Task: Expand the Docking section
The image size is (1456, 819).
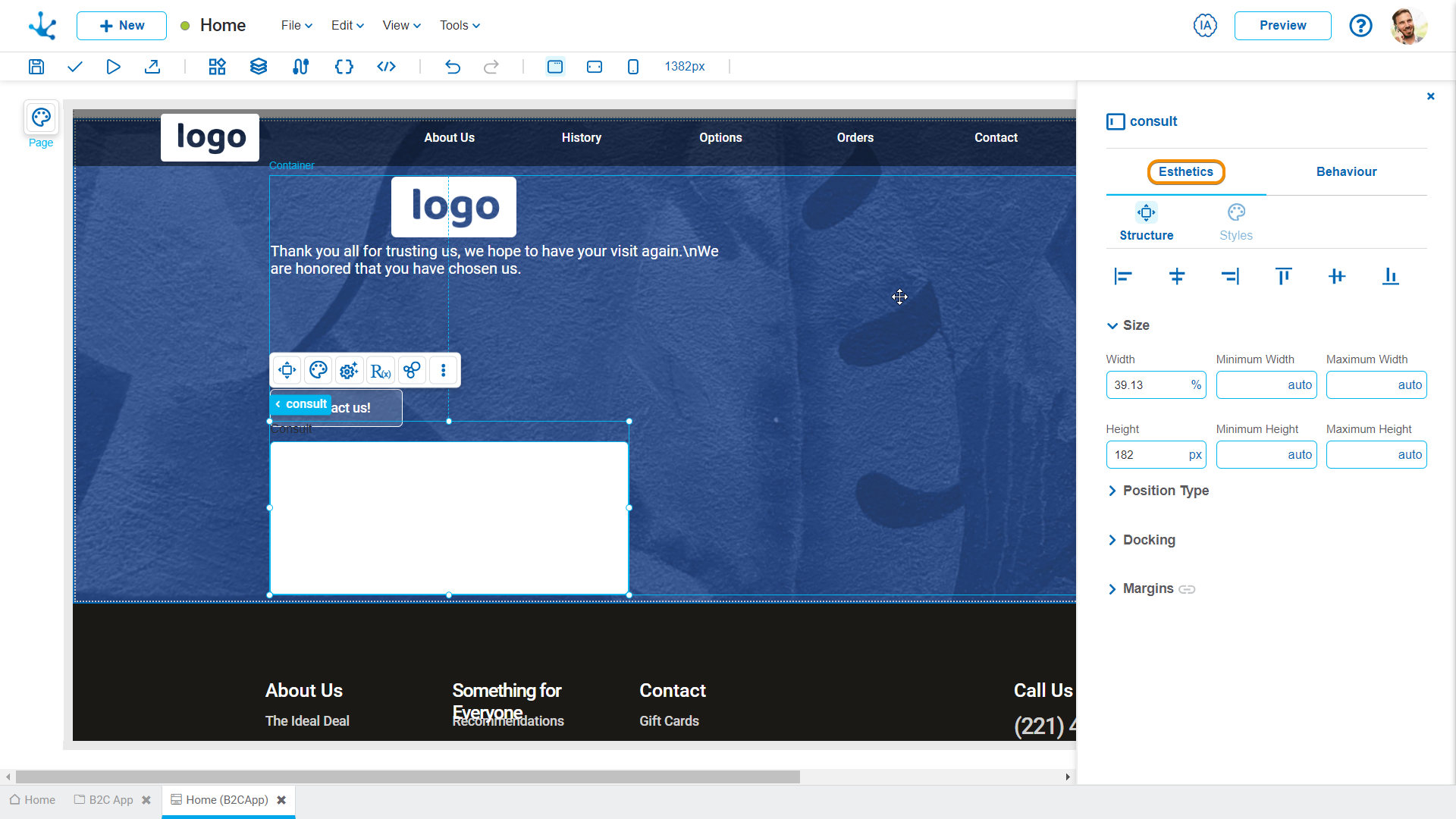Action: point(1148,540)
